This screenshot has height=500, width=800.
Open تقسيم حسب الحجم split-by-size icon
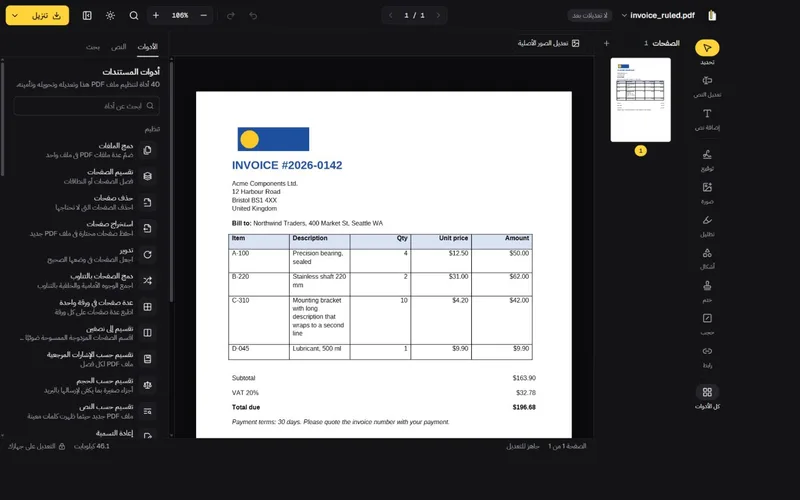click(147, 385)
